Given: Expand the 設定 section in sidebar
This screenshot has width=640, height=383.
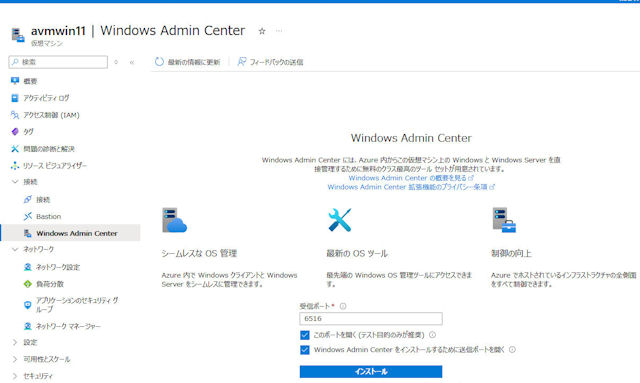Looking at the screenshot, I should (15, 342).
